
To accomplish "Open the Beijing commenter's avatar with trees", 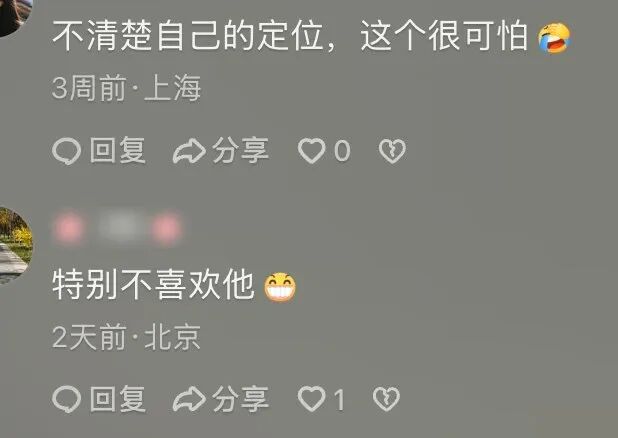I will [16, 245].
